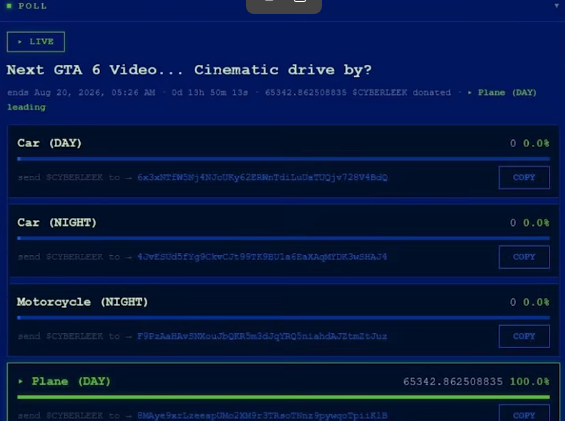
Task: Copy the Motorcycle (NIGHT) wallet address
Action: tap(524, 336)
